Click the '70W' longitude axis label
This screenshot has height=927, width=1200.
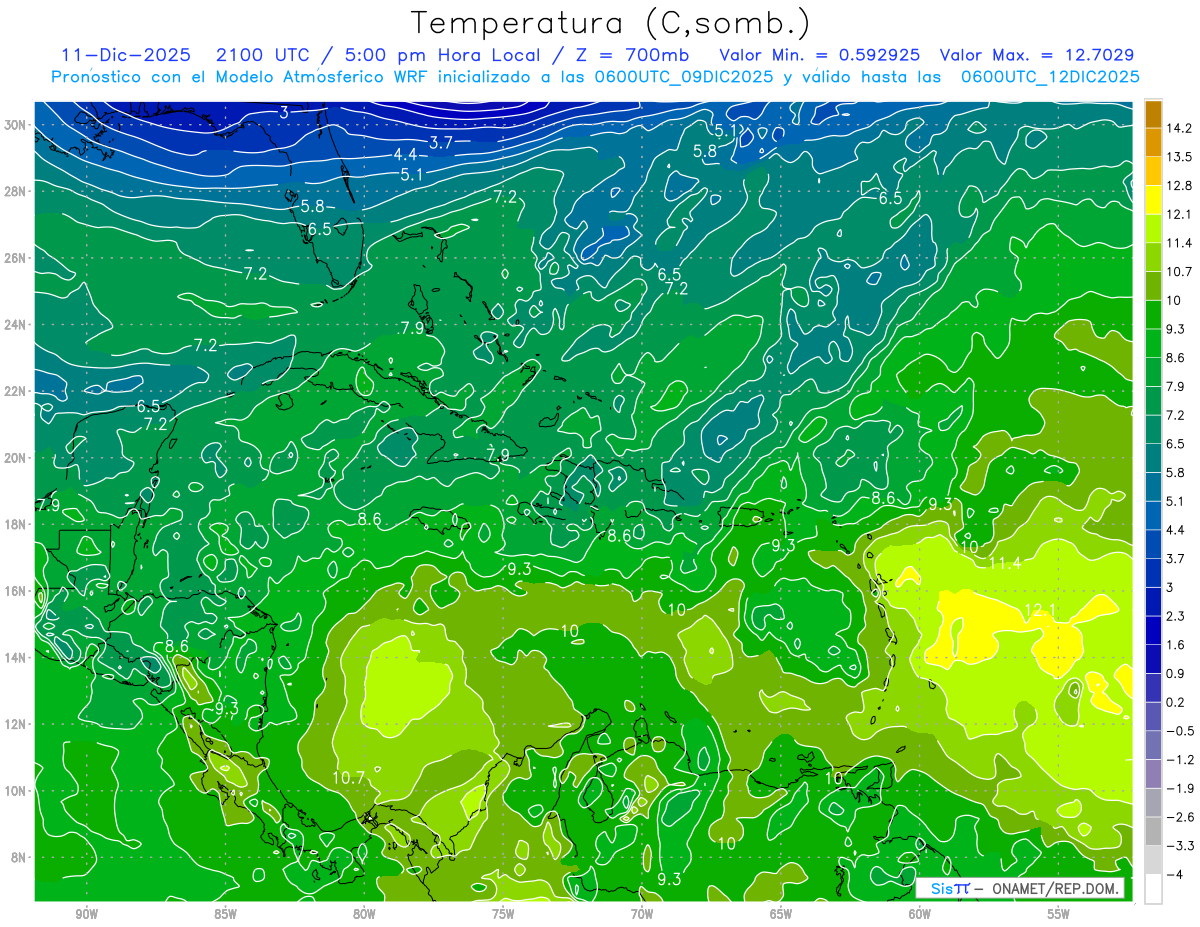click(642, 914)
